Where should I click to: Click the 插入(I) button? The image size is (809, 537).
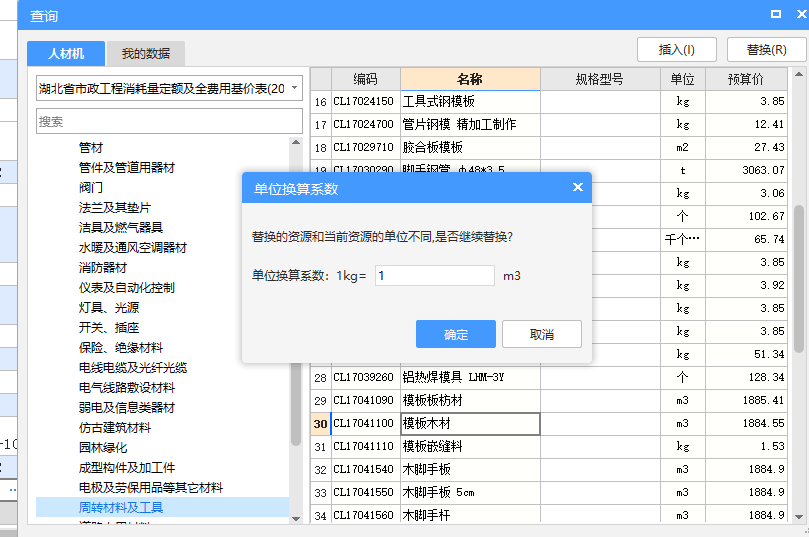click(676, 50)
